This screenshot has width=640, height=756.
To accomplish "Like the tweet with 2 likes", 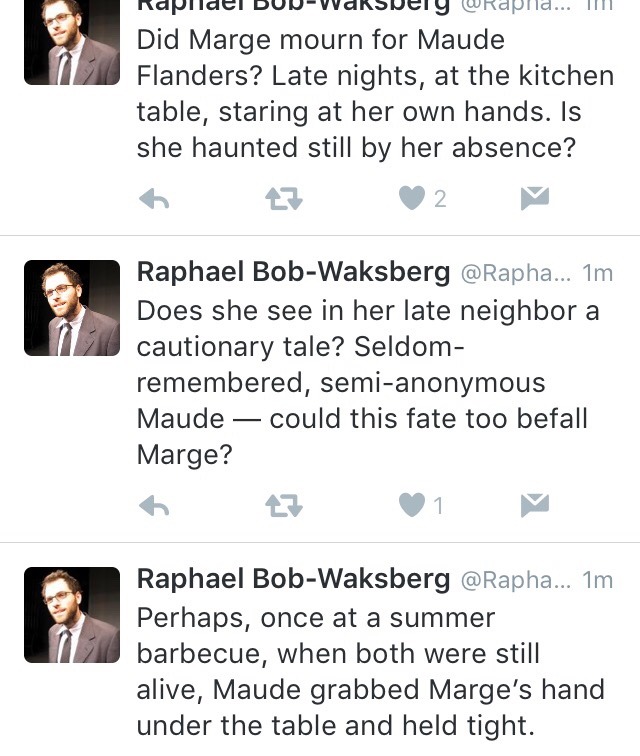I will pyautogui.click(x=412, y=199).
